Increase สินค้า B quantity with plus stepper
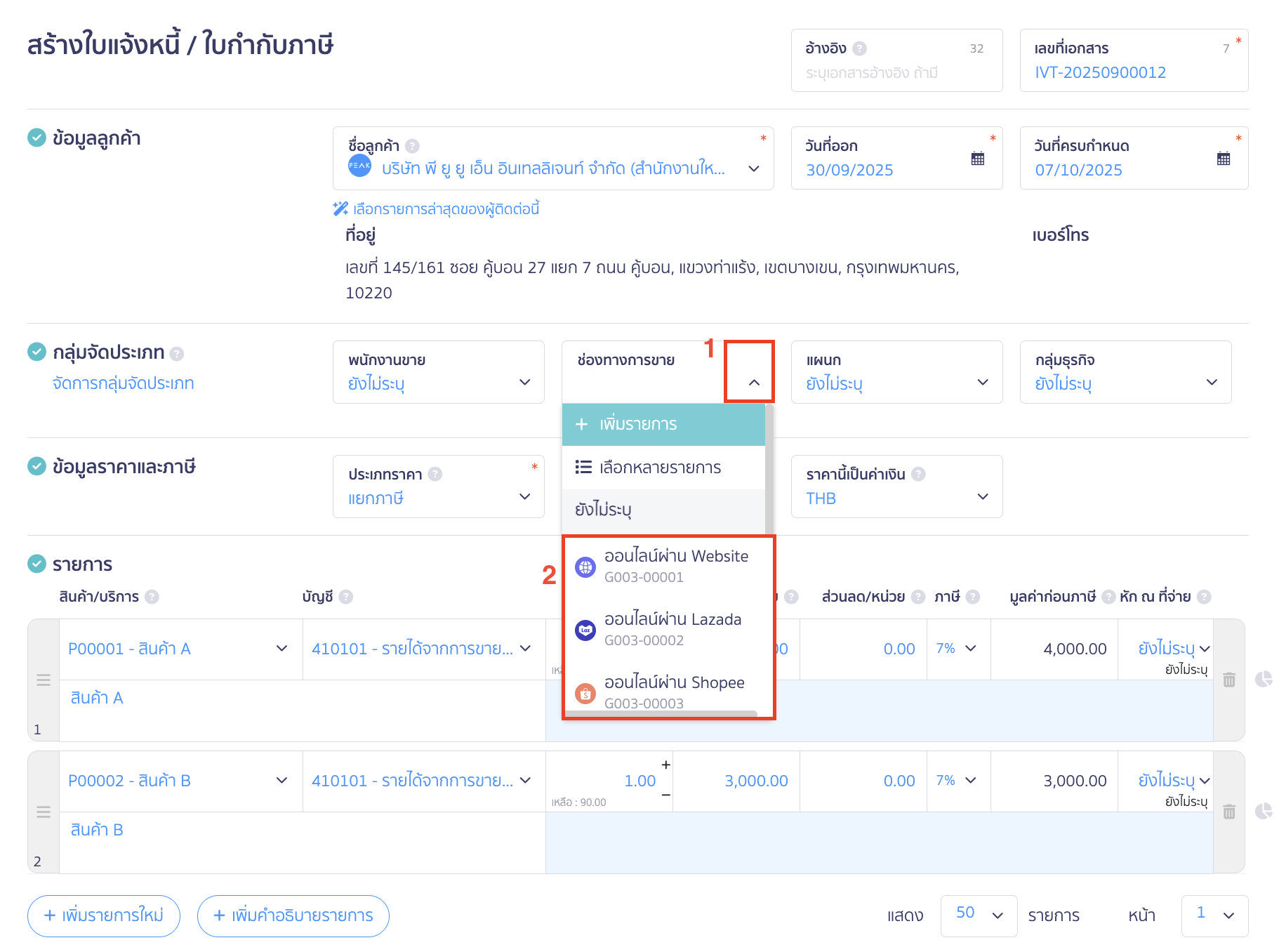This screenshot has height=952, width=1279. [665, 765]
